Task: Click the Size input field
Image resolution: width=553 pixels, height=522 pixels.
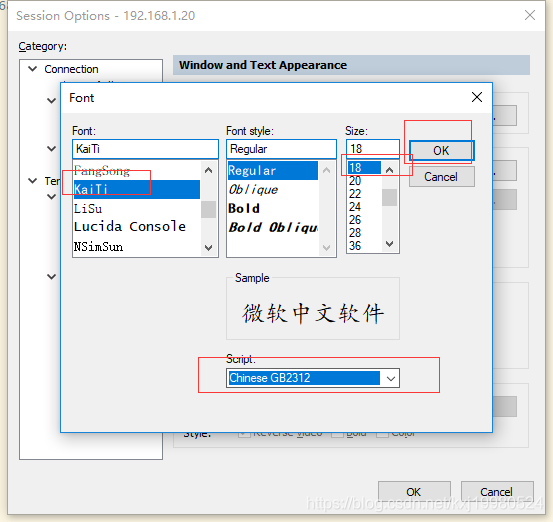Action: (x=372, y=149)
